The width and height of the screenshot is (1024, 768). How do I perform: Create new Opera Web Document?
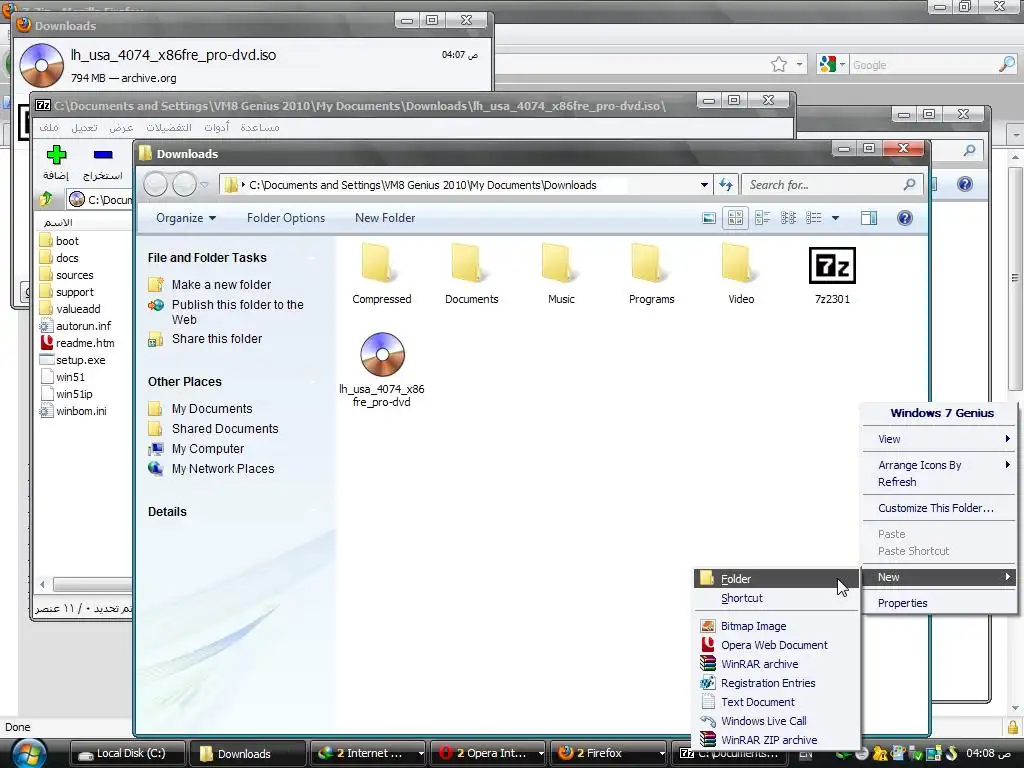[775, 645]
